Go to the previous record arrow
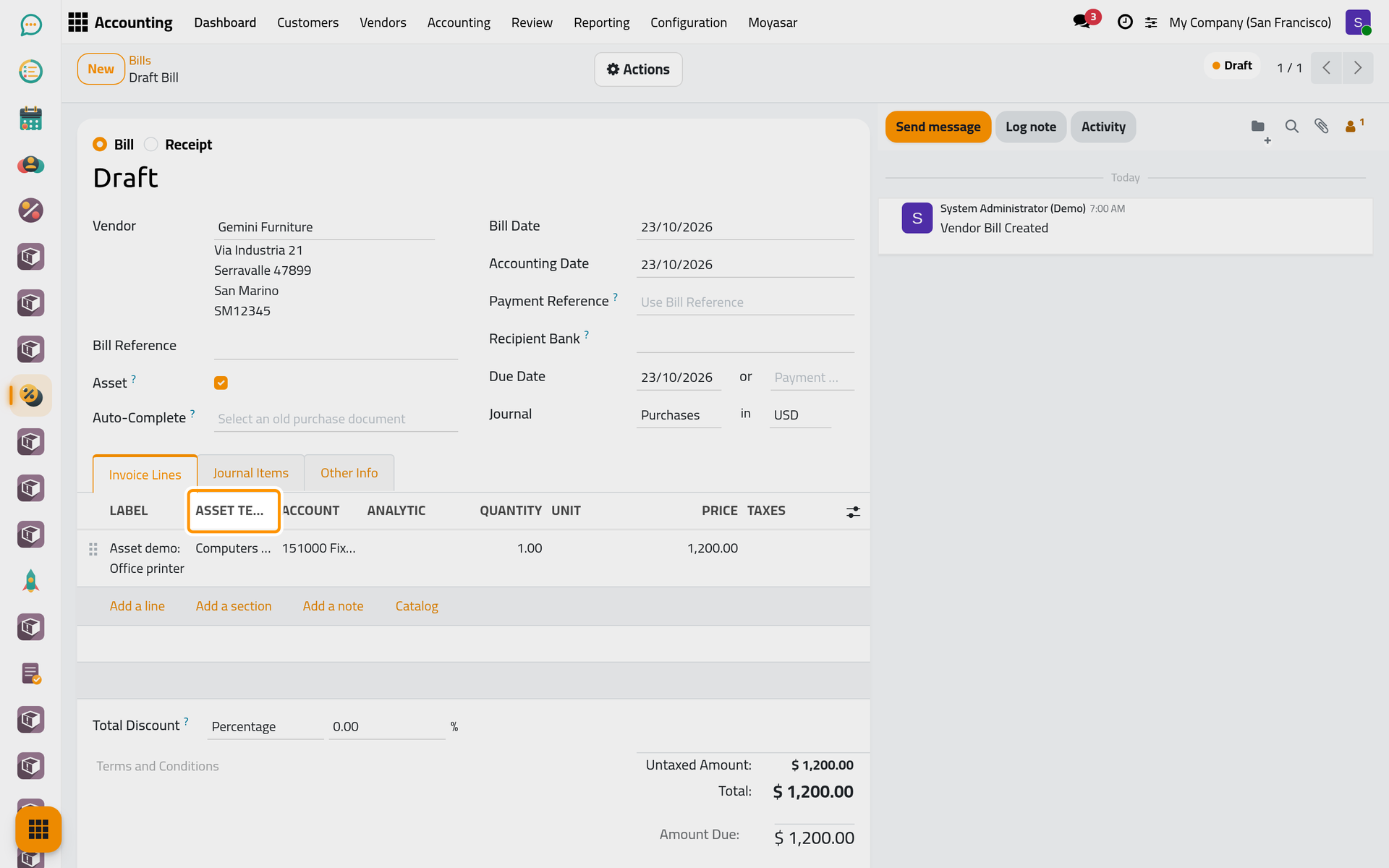The height and width of the screenshot is (868, 1389). tap(1326, 68)
